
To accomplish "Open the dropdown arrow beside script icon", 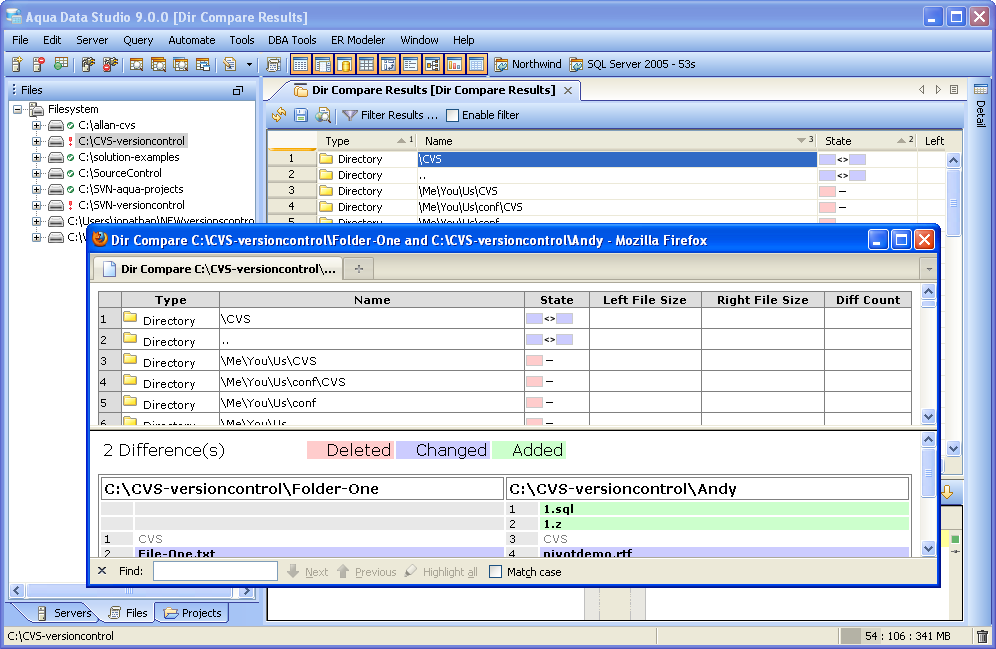I will click(x=249, y=64).
